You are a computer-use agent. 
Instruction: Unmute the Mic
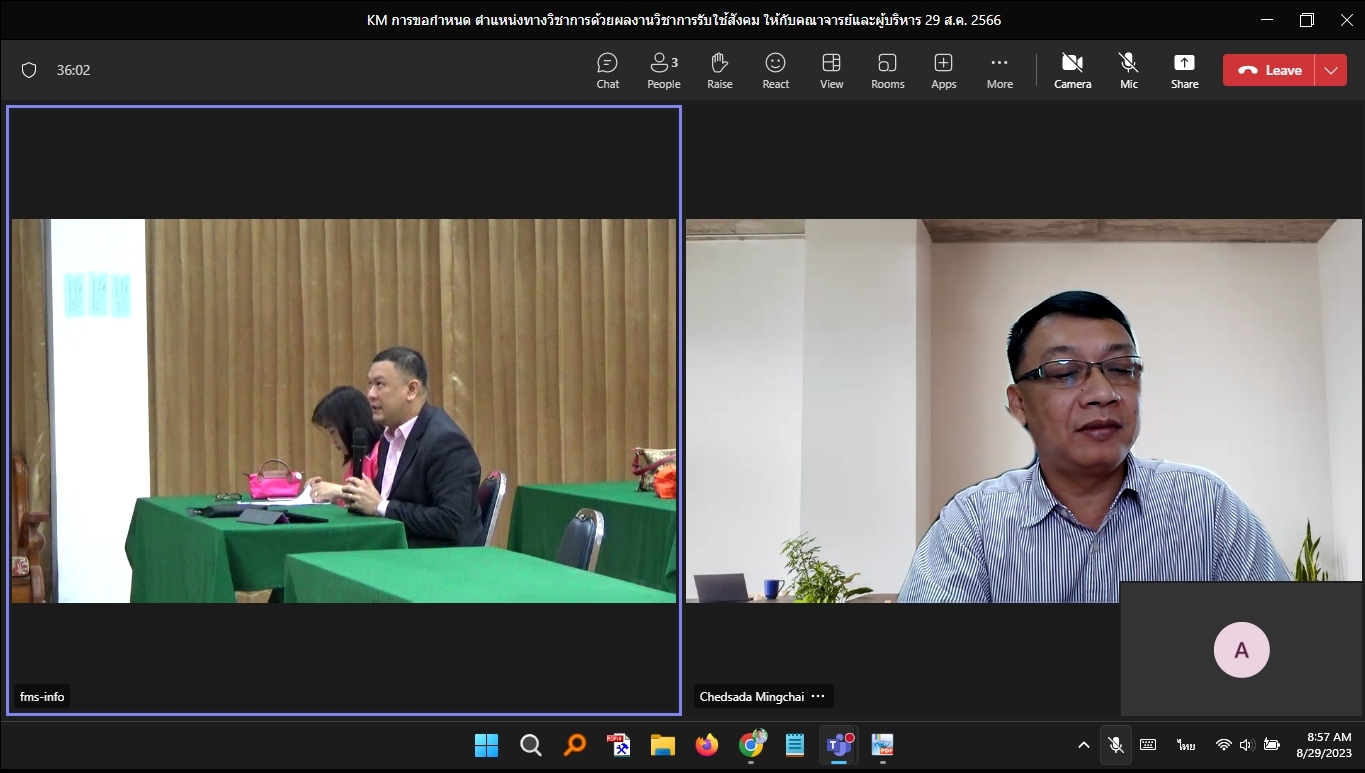tap(1128, 70)
